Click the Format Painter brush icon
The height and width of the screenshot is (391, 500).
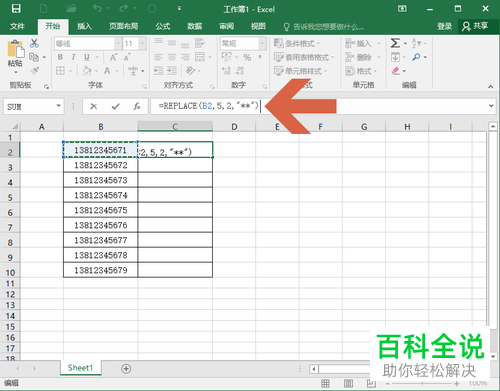coord(34,71)
